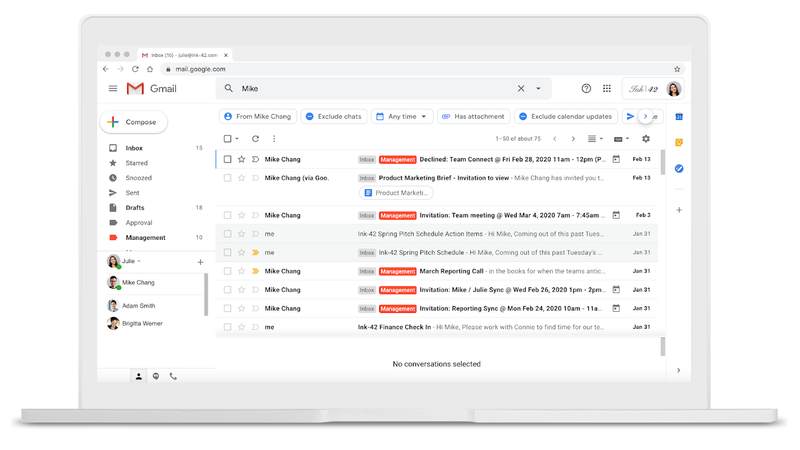
Task: Apply the Has attachment filter chip
Action: tap(473, 116)
